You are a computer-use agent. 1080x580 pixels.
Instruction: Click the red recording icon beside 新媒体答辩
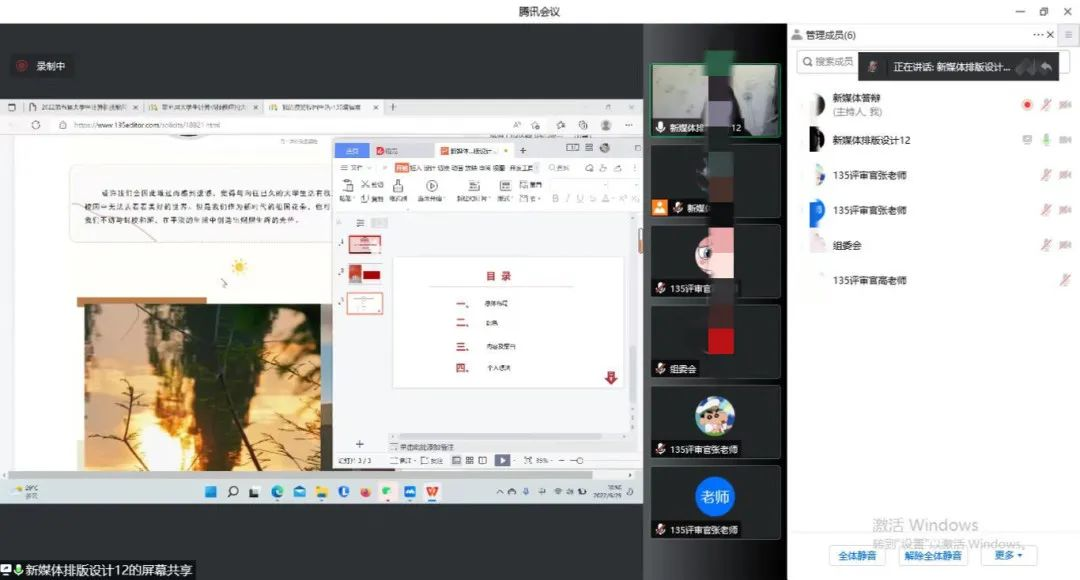[1027, 105]
